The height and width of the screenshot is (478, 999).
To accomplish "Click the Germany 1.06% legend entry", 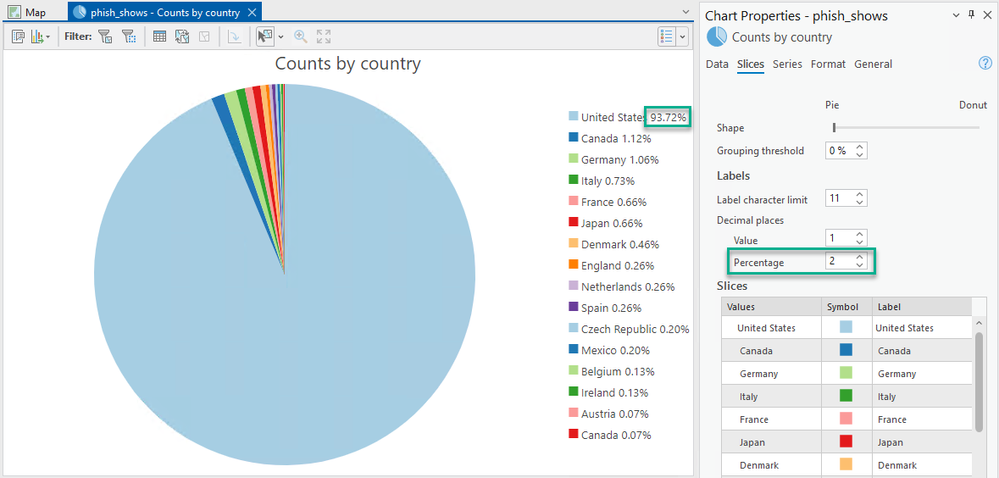I will click(x=614, y=159).
